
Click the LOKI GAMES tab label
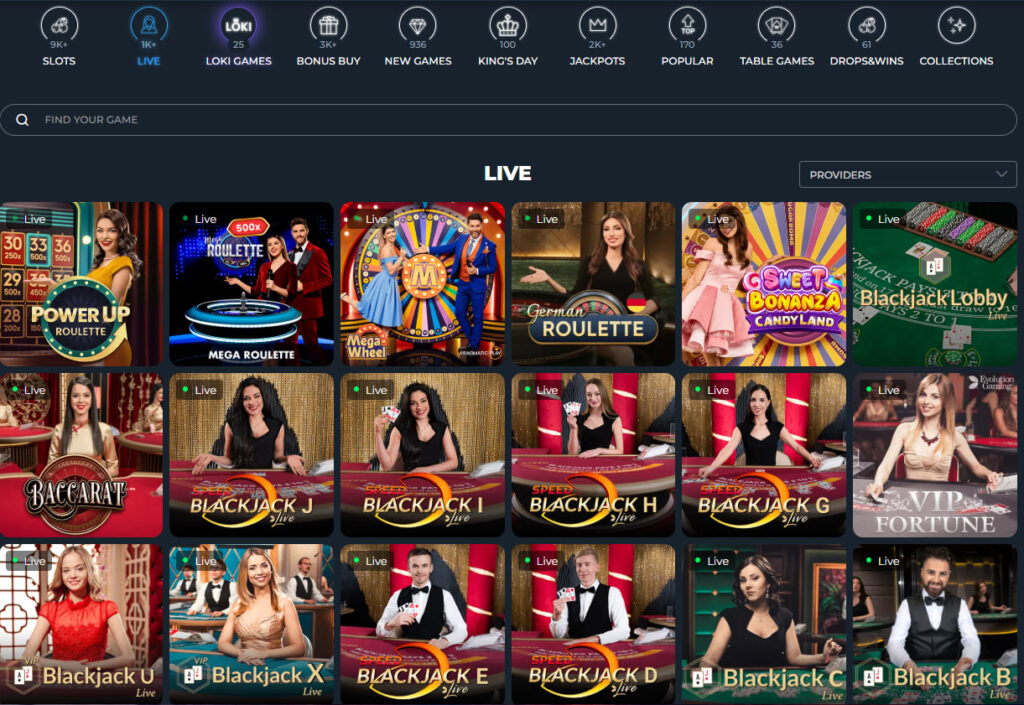(238, 61)
